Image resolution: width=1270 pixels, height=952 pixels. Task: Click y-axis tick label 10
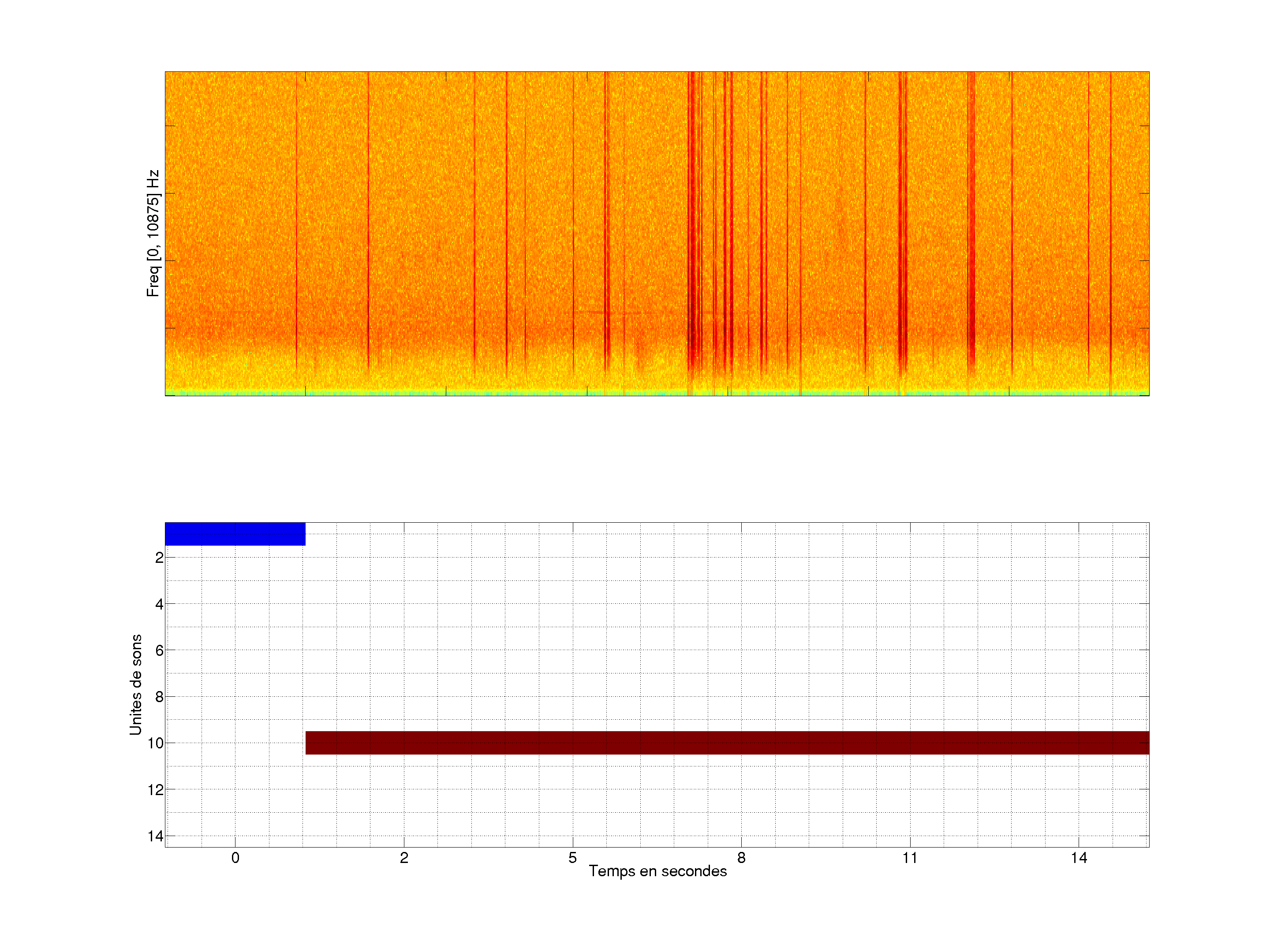156,743
